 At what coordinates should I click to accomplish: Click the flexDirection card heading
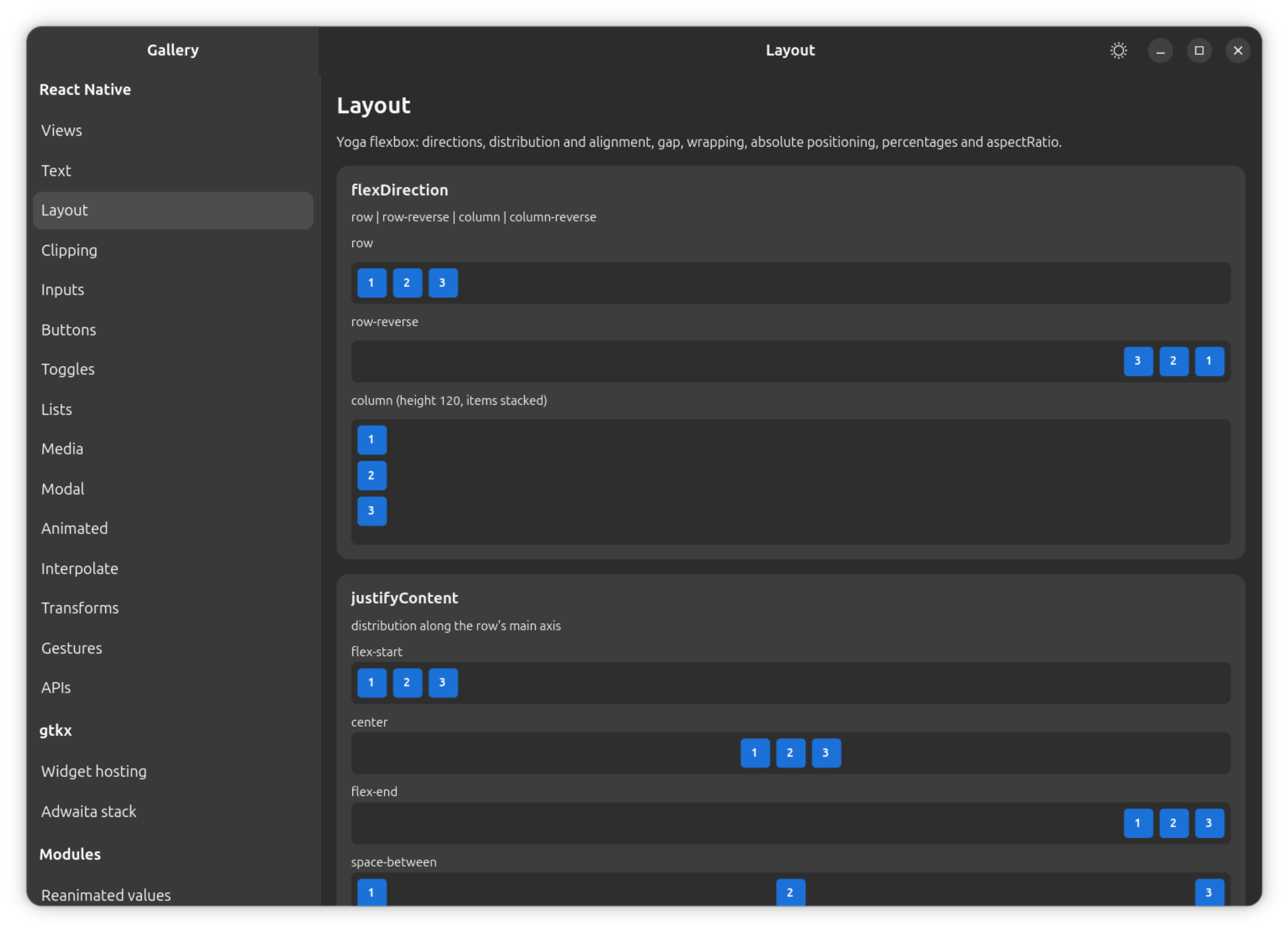(399, 190)
